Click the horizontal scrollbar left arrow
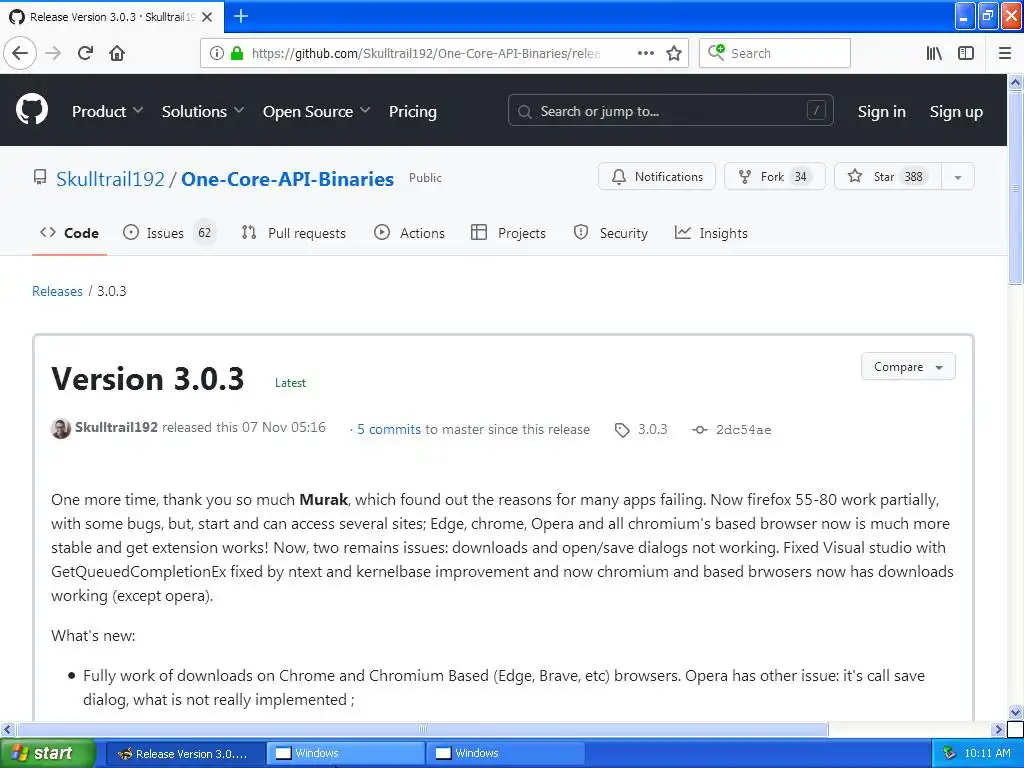This screenshot has height=768, width=1024. coord(8,729)
